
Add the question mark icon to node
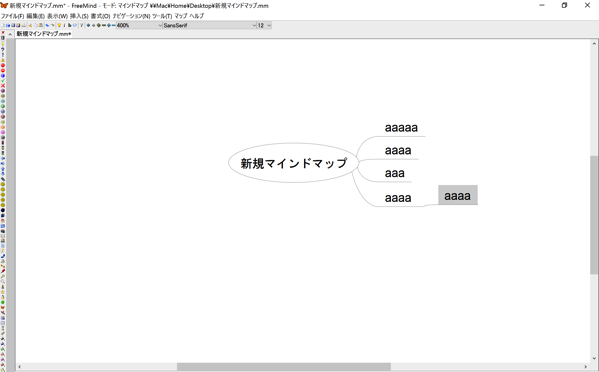point(3,49)
